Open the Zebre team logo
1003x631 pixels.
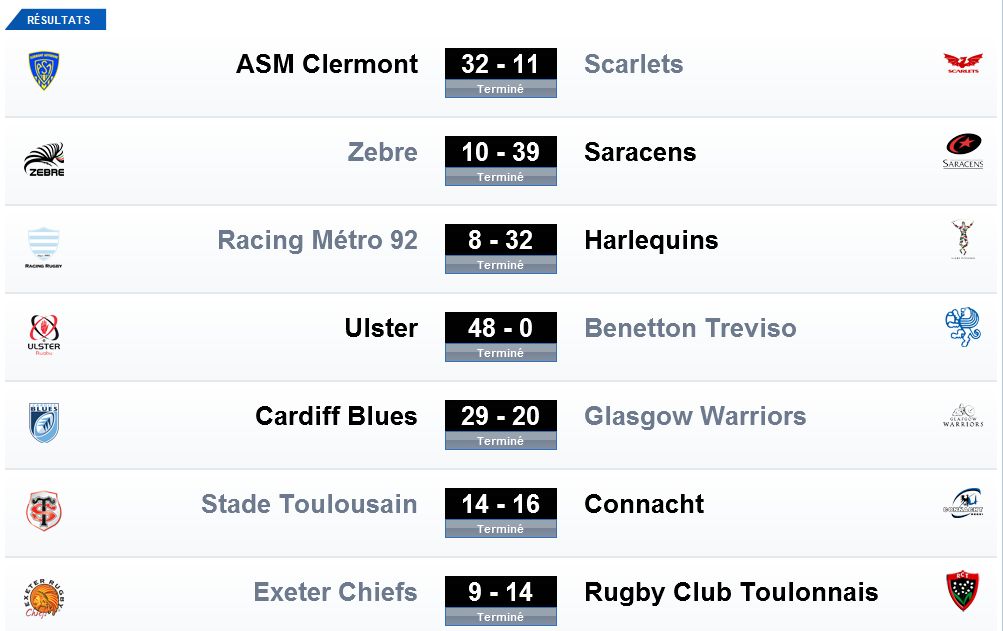click(44, 159)
